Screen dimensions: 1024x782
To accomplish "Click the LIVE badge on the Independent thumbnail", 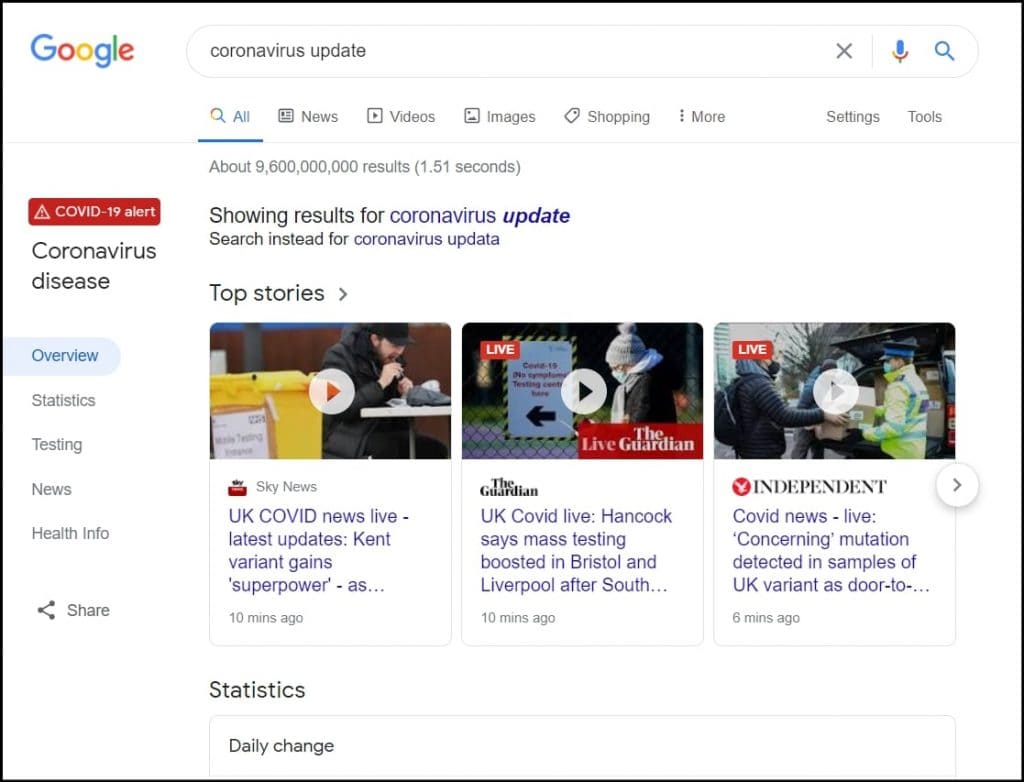I will pos(752,350).
